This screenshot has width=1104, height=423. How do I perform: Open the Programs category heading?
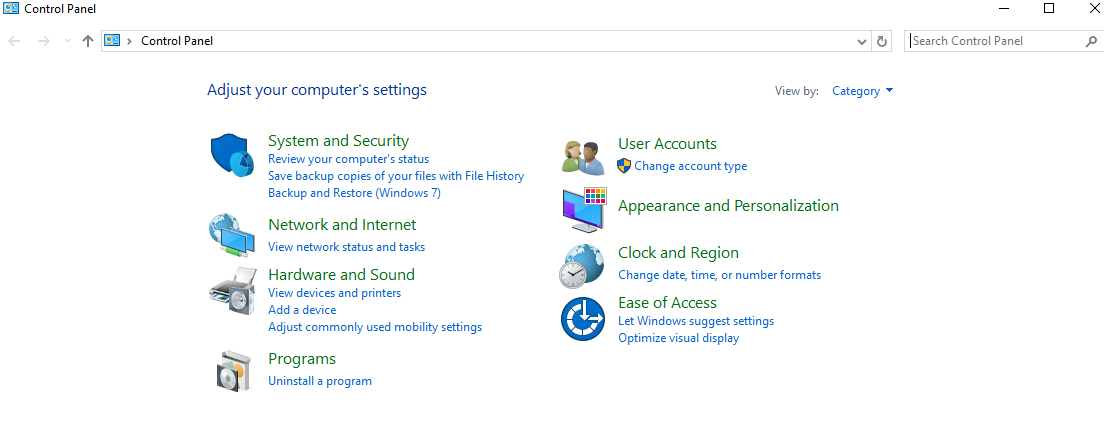click(302, 359)
